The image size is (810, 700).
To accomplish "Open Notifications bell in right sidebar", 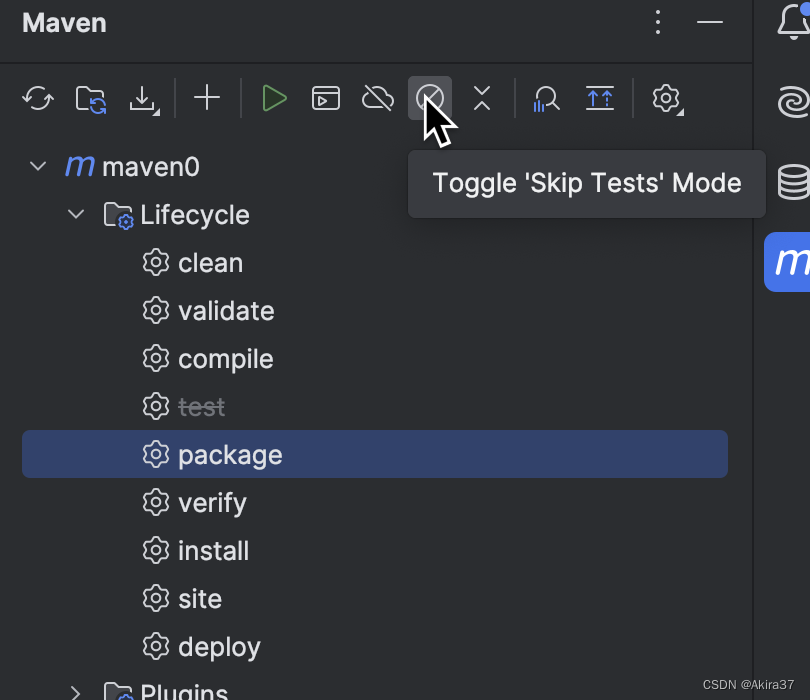I will (793, 22).
